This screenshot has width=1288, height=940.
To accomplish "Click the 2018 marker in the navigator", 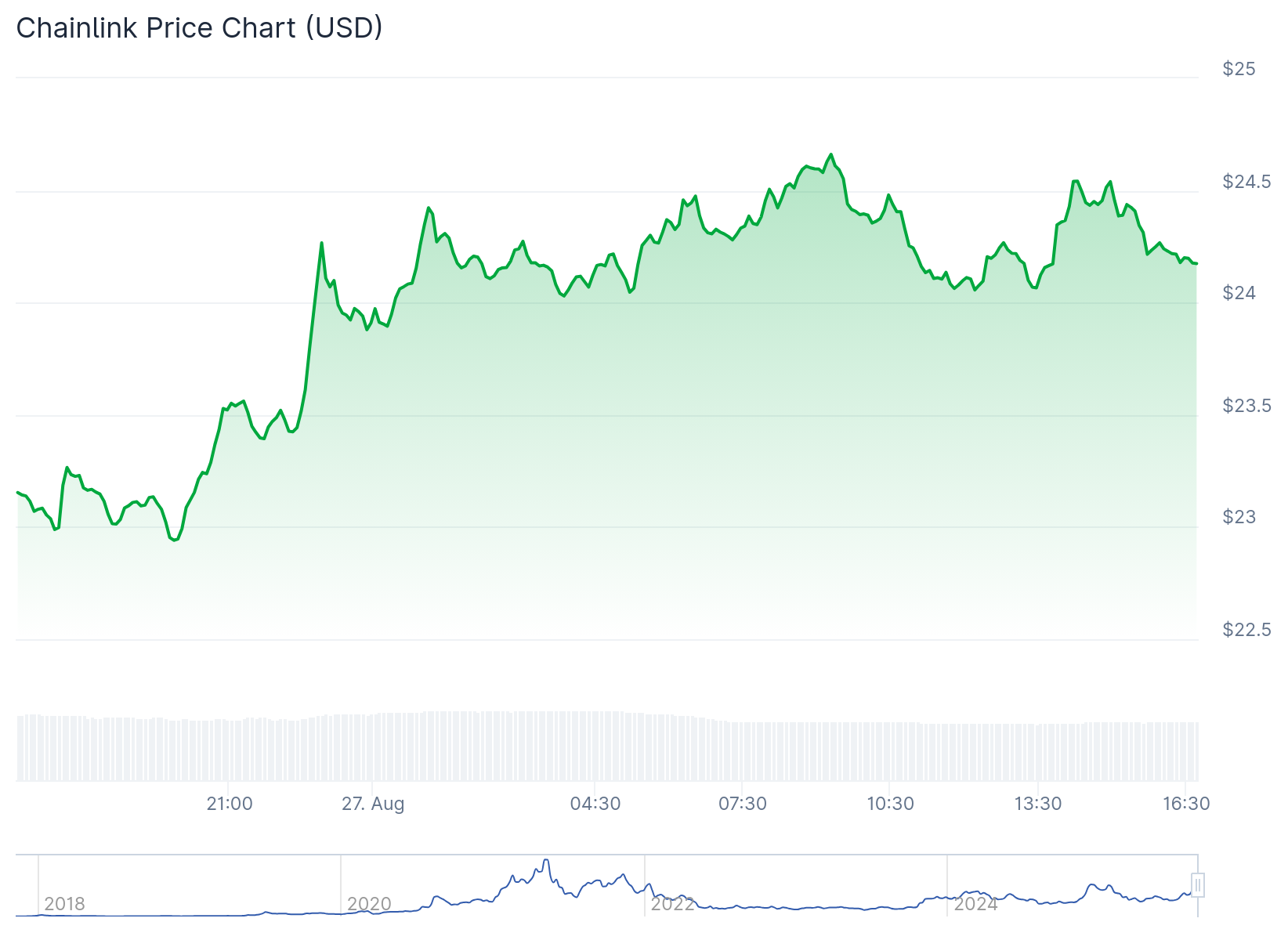I will [x=64, y=904].
